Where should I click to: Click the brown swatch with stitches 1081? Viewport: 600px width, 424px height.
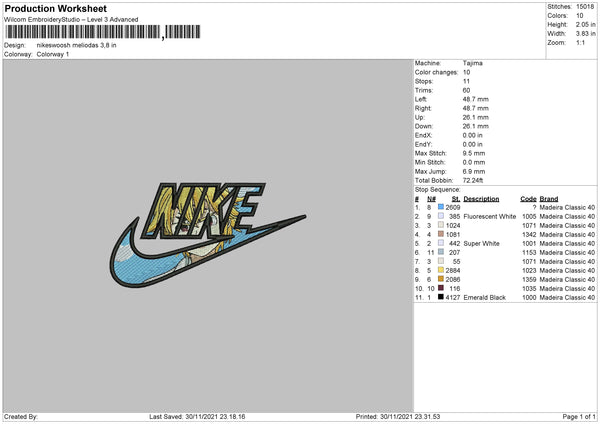point(441,234)
